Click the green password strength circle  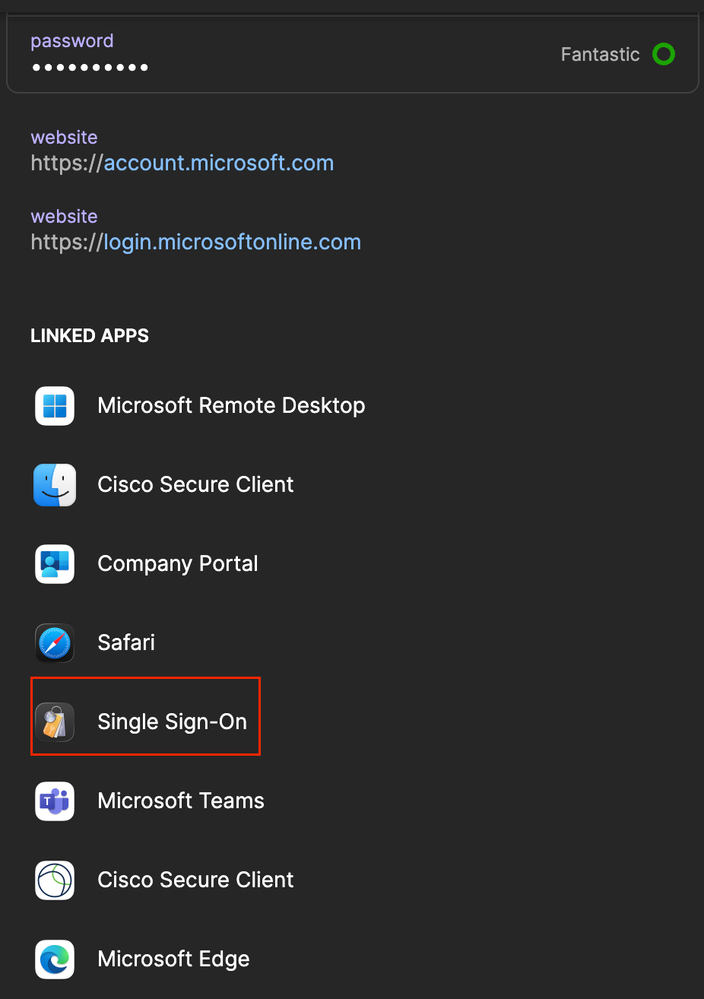click(663, 54)
